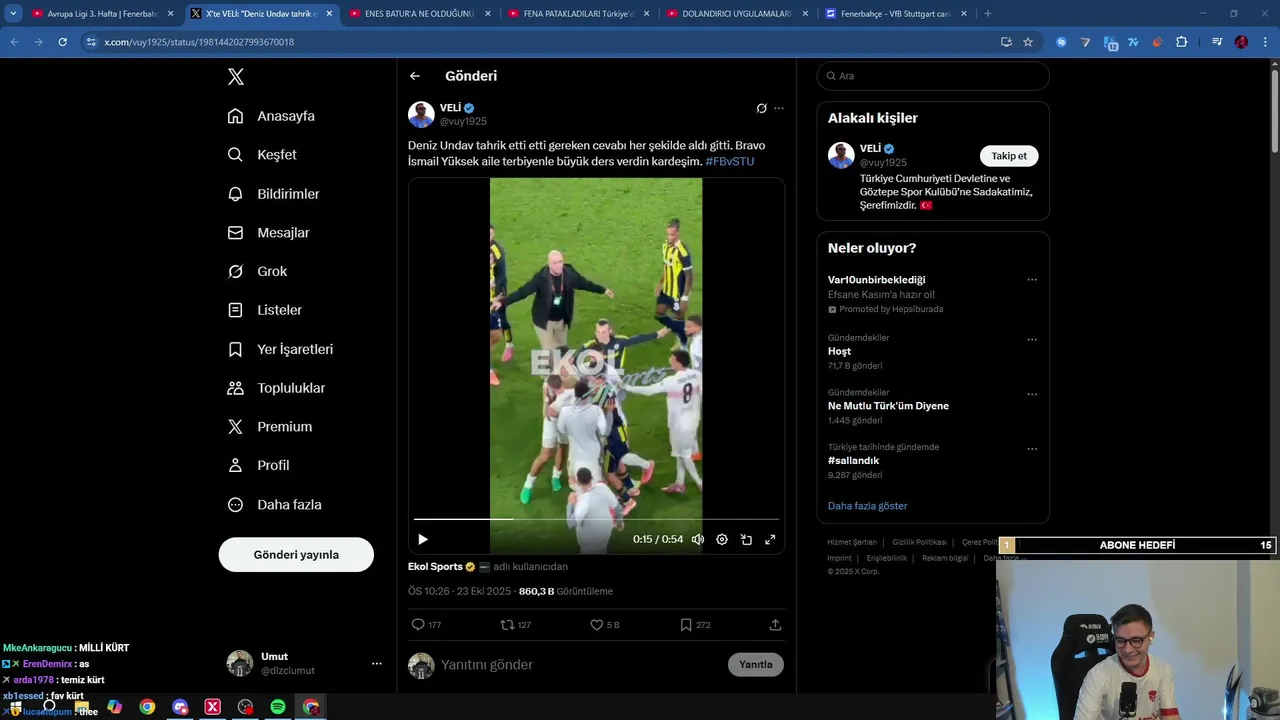Open Listeler in the sidebar
The height and width of the screenshot is (720, 1280).
265,310
